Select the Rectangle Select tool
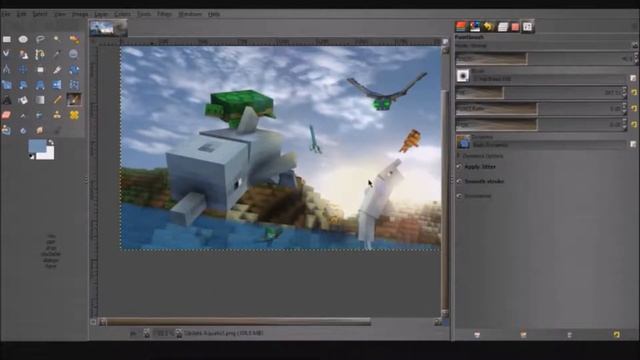The height and width of the screenshot is (360, 640). tap(7, 39)
